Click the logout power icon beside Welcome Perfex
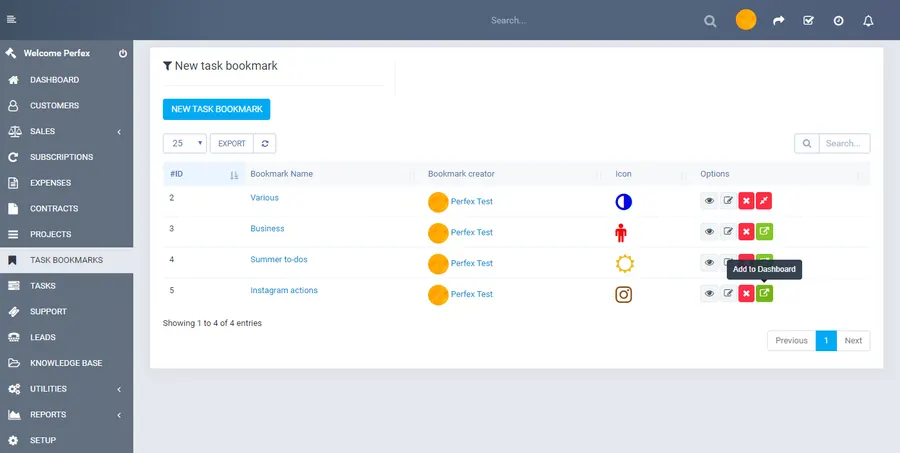 point(123,53)
